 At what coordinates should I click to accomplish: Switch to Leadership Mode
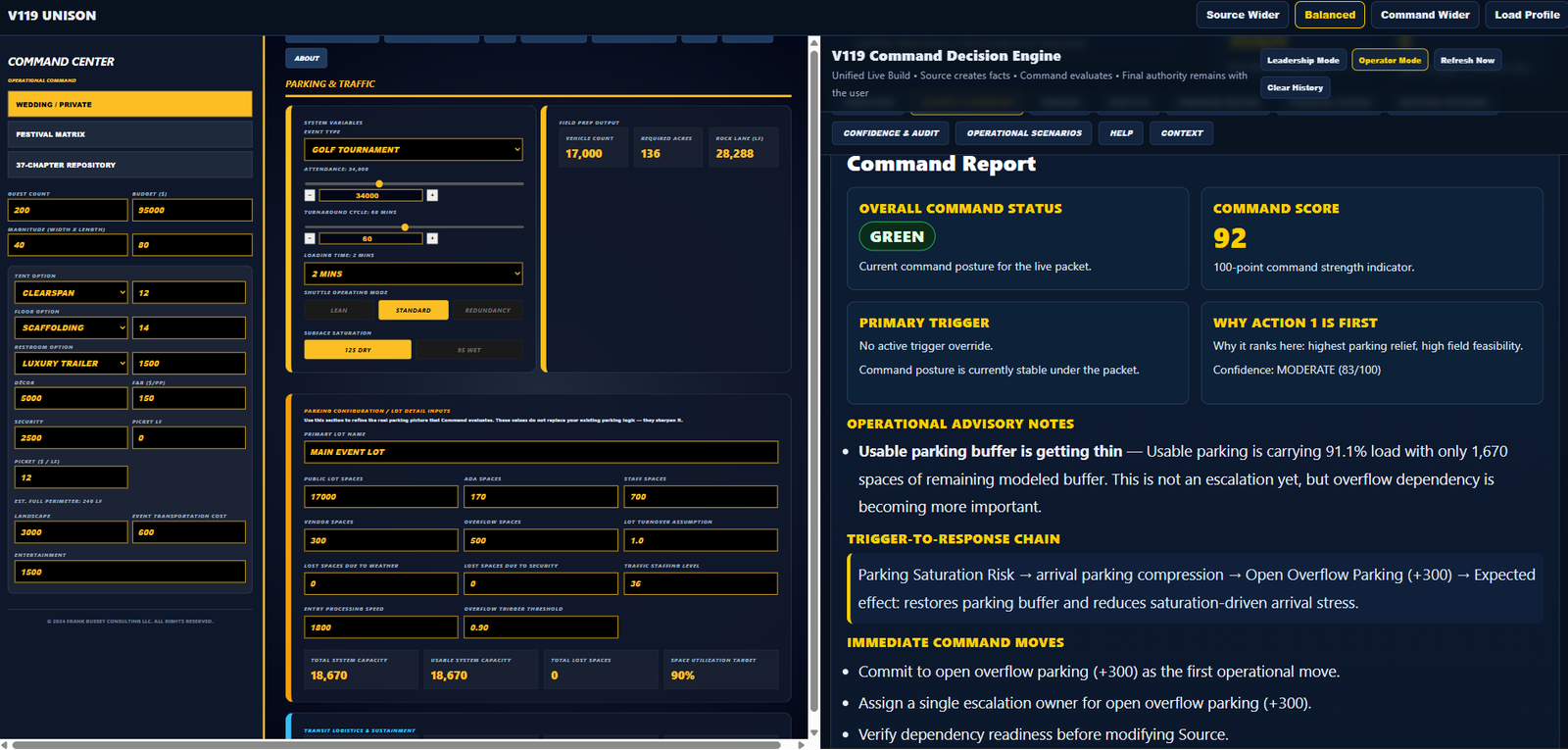pos(1302,60)
